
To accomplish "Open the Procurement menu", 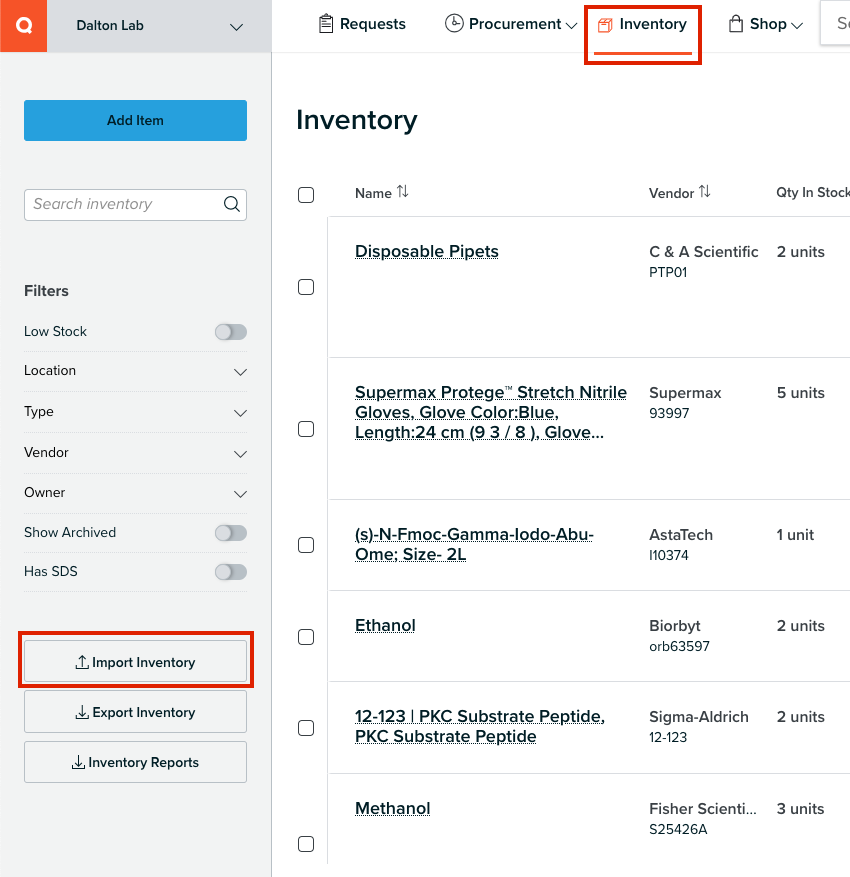I will pyautogui.click(x=511, y=24).
